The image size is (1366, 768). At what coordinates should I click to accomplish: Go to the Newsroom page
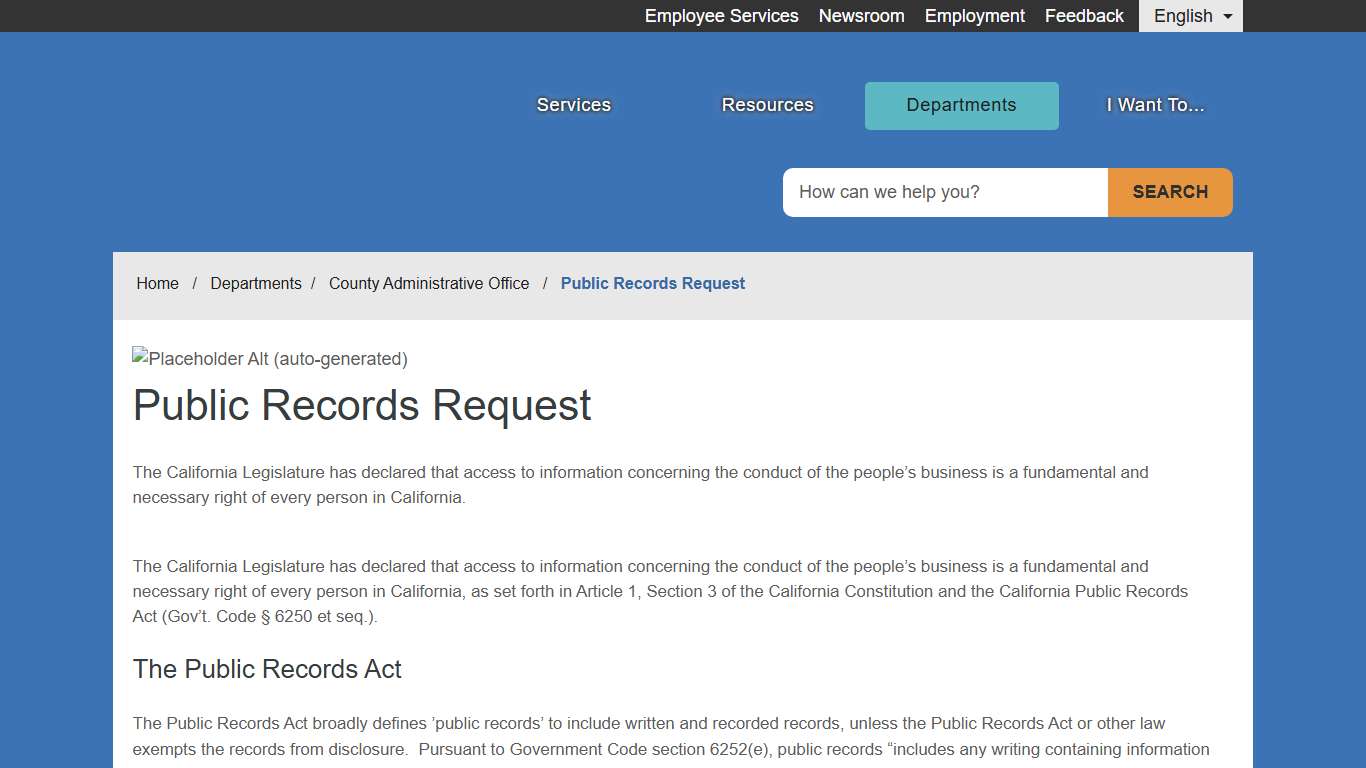861,16
